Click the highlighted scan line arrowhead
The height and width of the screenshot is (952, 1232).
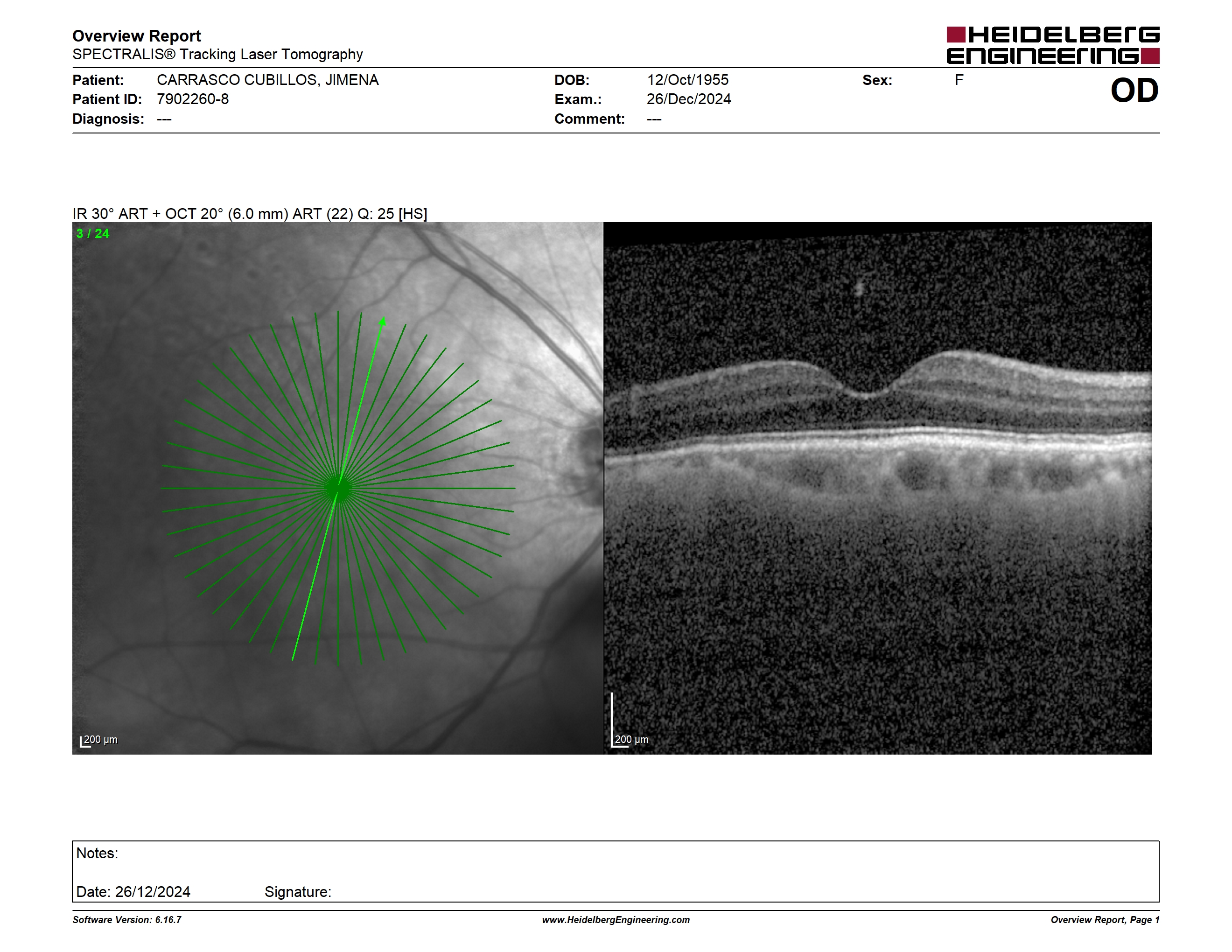point(383,322)
